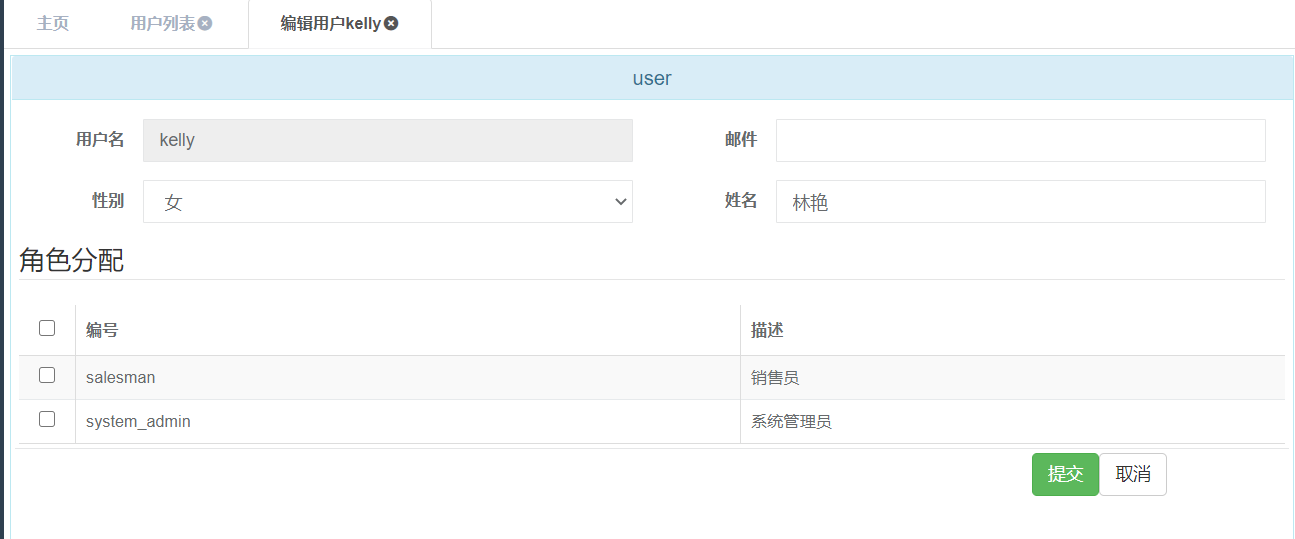Image resolution: width=1295 pixels, height=539 pixels.
Task: Click the disabled 用户名 field showing kelly
Action: [388, 140]
